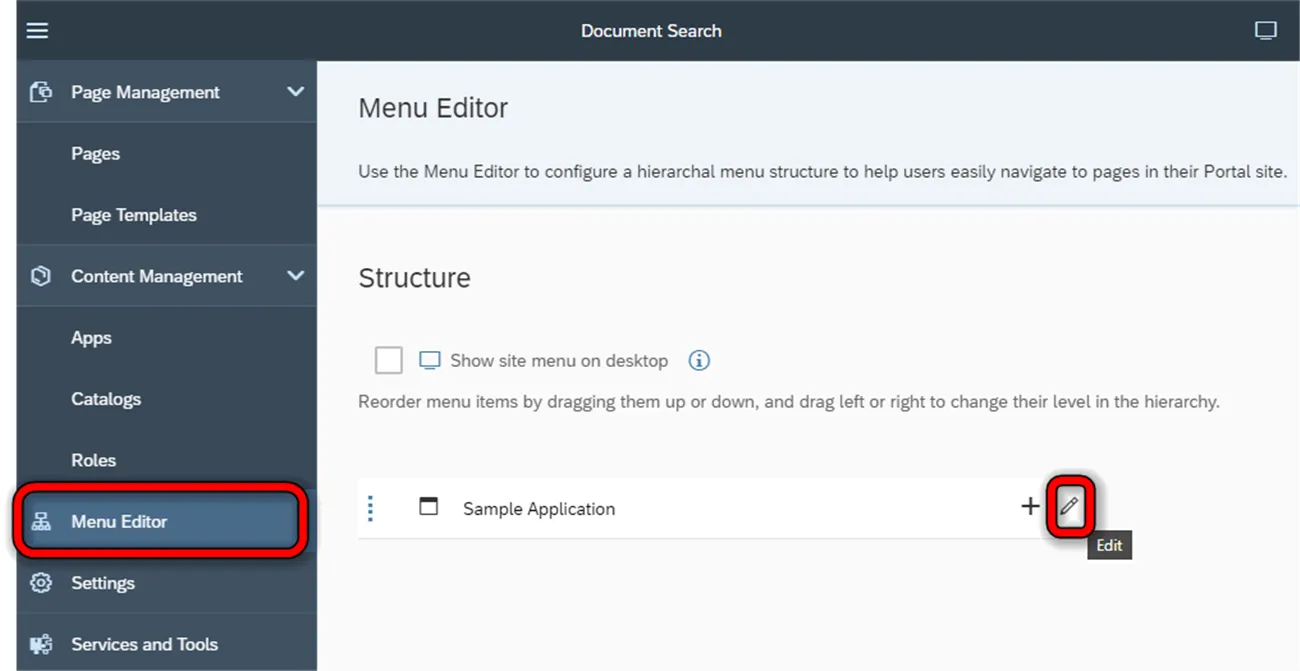Click the desktop preview icon in header

1266,31
